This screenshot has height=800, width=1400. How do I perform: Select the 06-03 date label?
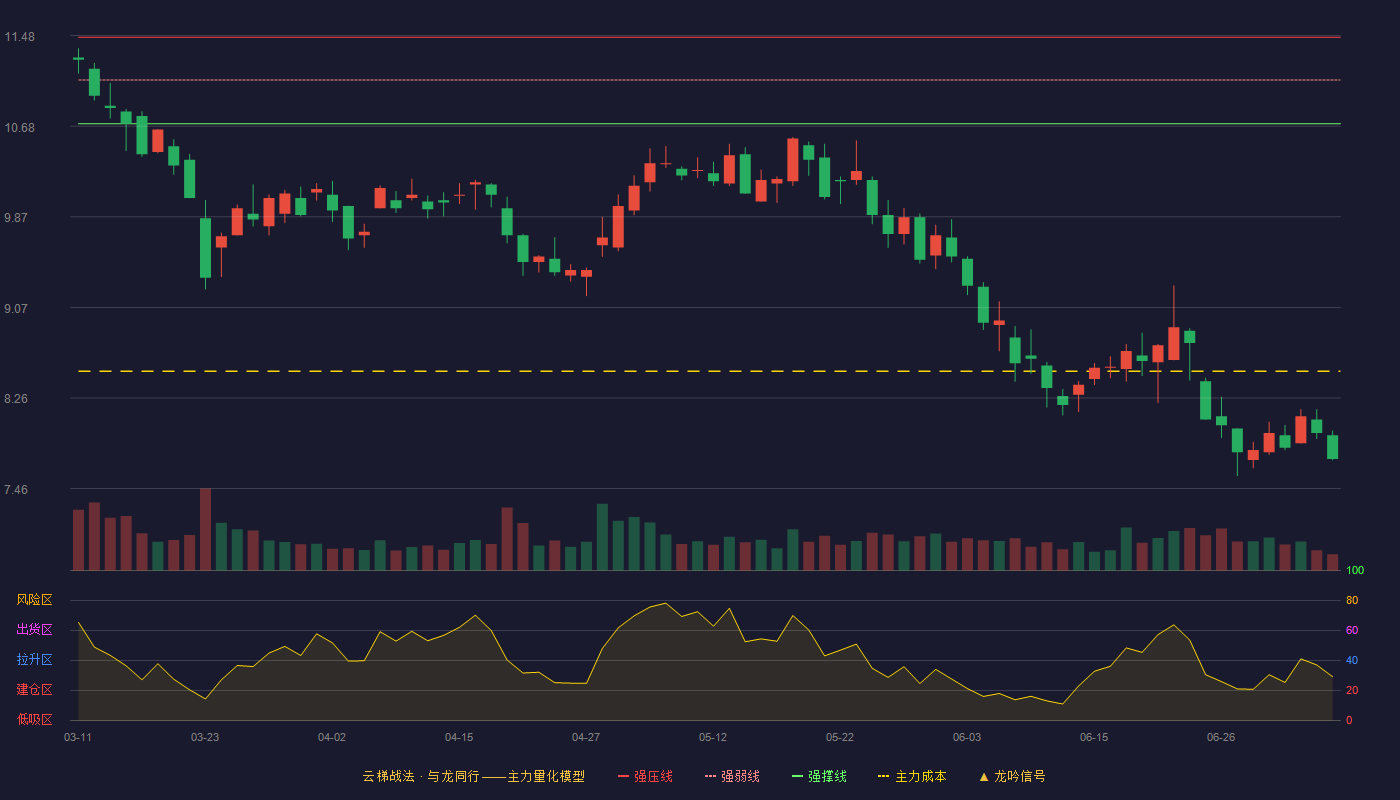[x=967, y=737]
